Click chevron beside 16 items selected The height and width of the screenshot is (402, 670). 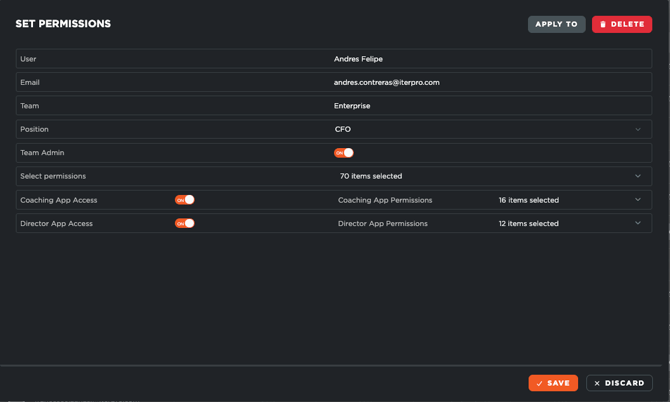coord(638,200)
